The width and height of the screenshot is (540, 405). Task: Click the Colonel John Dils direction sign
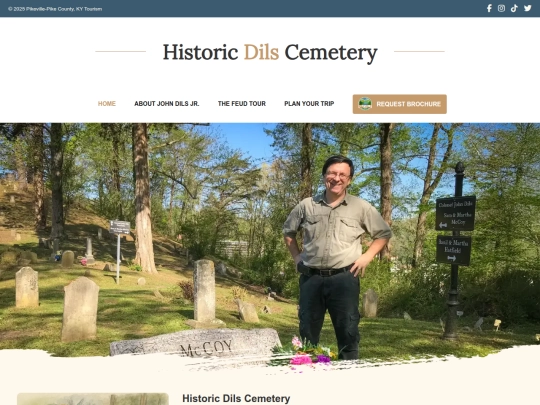(x=455, y=213)
